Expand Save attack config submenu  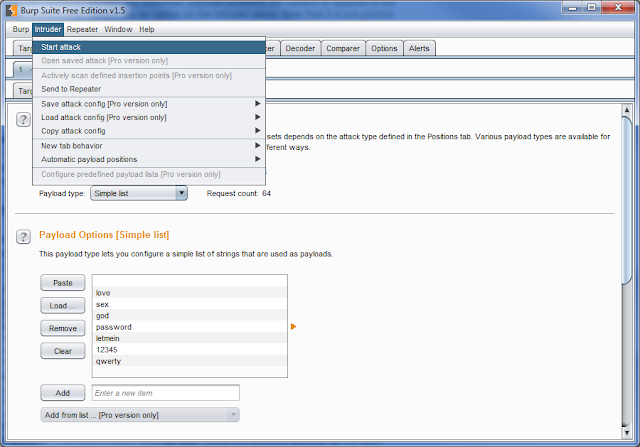tap(149, 104)
